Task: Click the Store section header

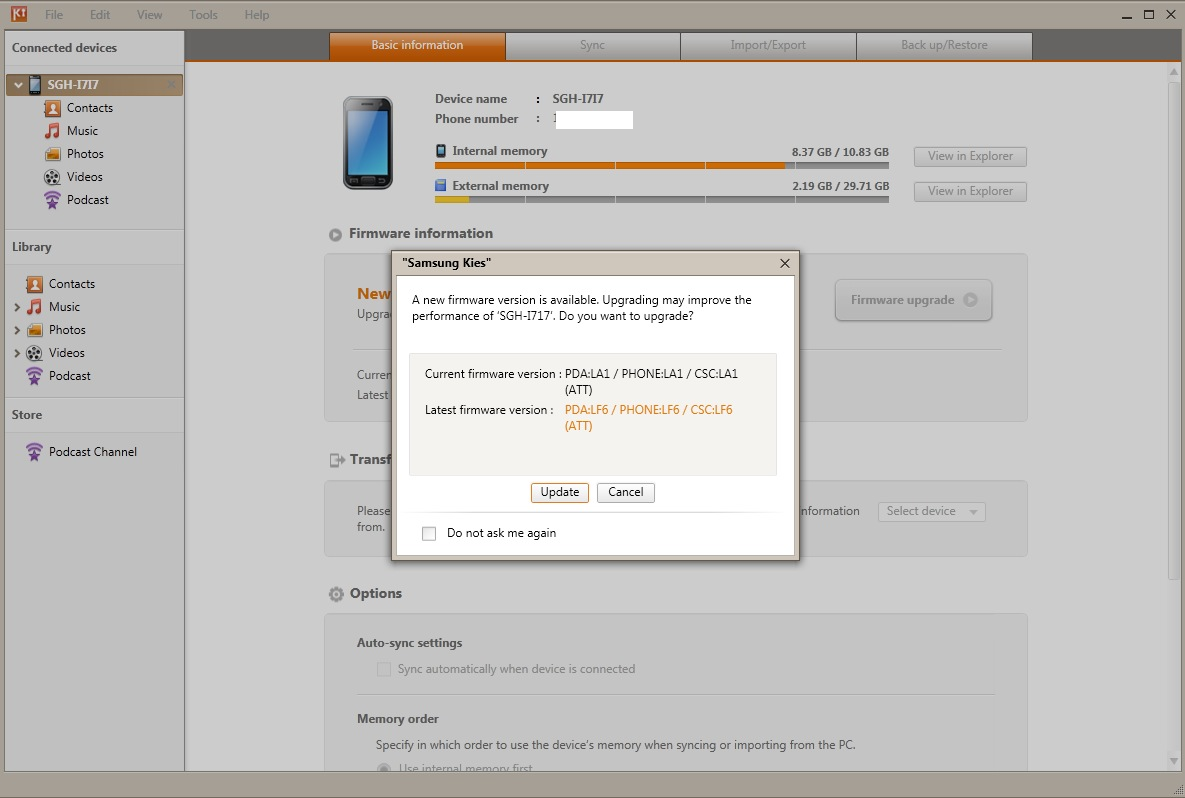Action: [27, 415]
